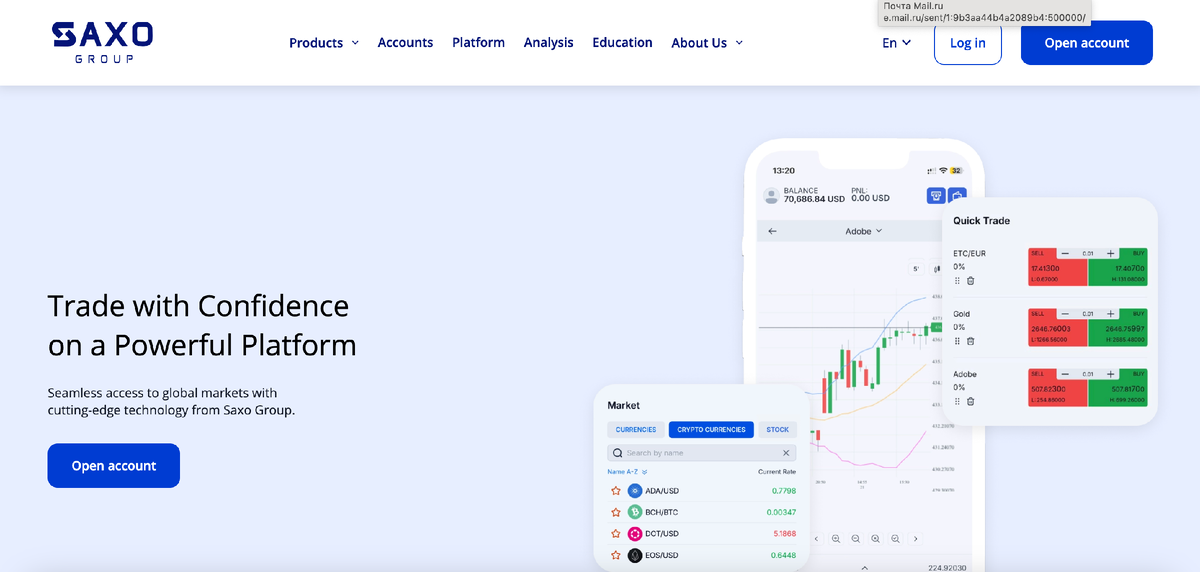The image size is (1200, 572).
Task: Select the Crypto Currencies market tab
Action: (x=711, y=429)
